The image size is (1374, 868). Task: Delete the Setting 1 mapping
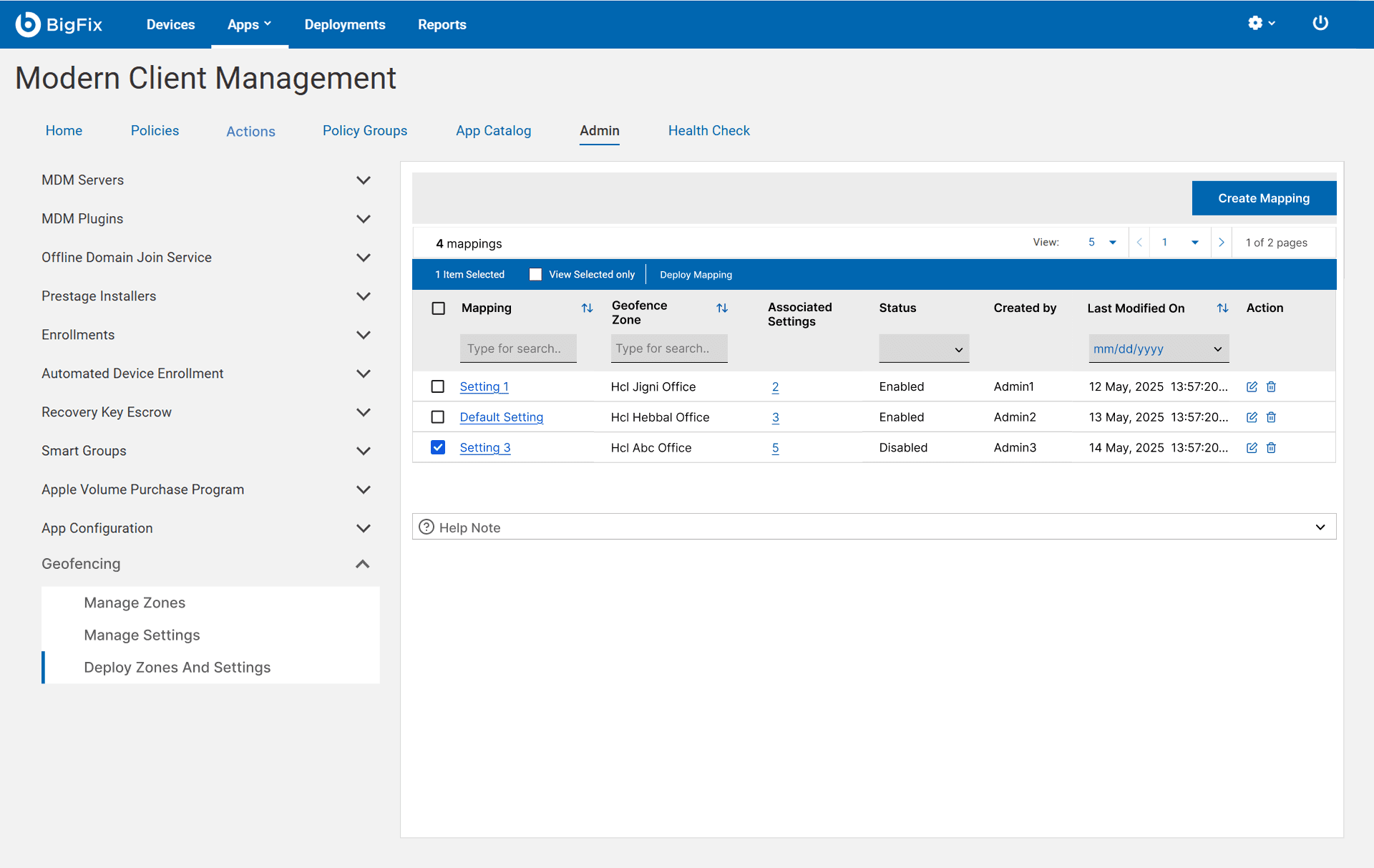tap(1271, 387)
